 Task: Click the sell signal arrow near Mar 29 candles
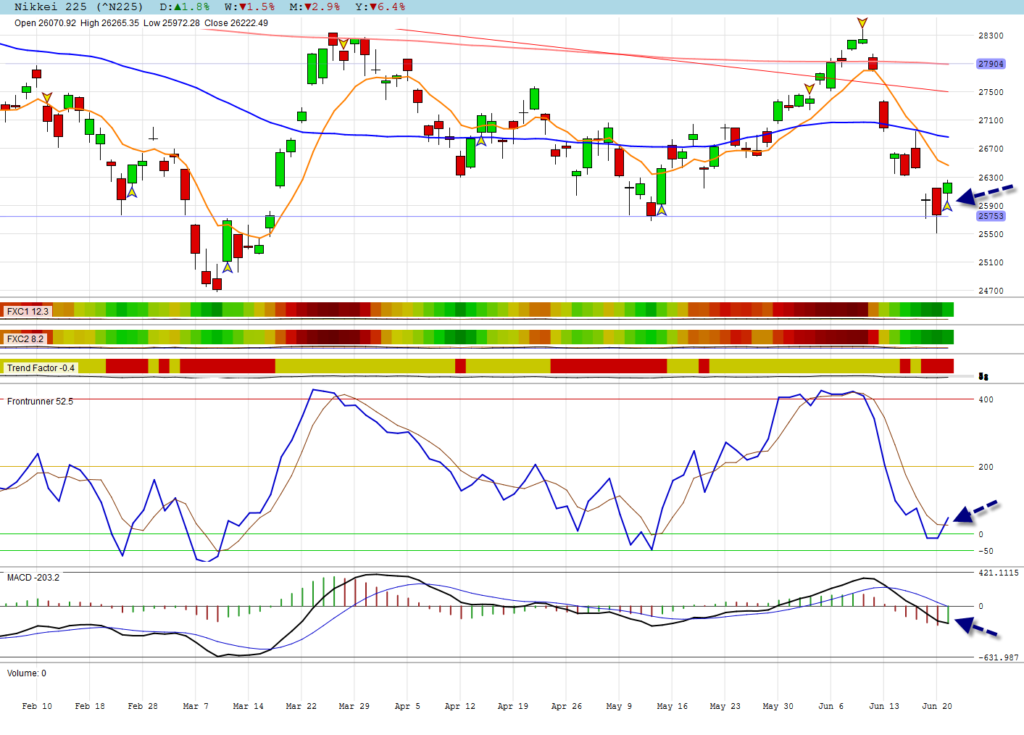pyautogui.click(x=344, y=44)
